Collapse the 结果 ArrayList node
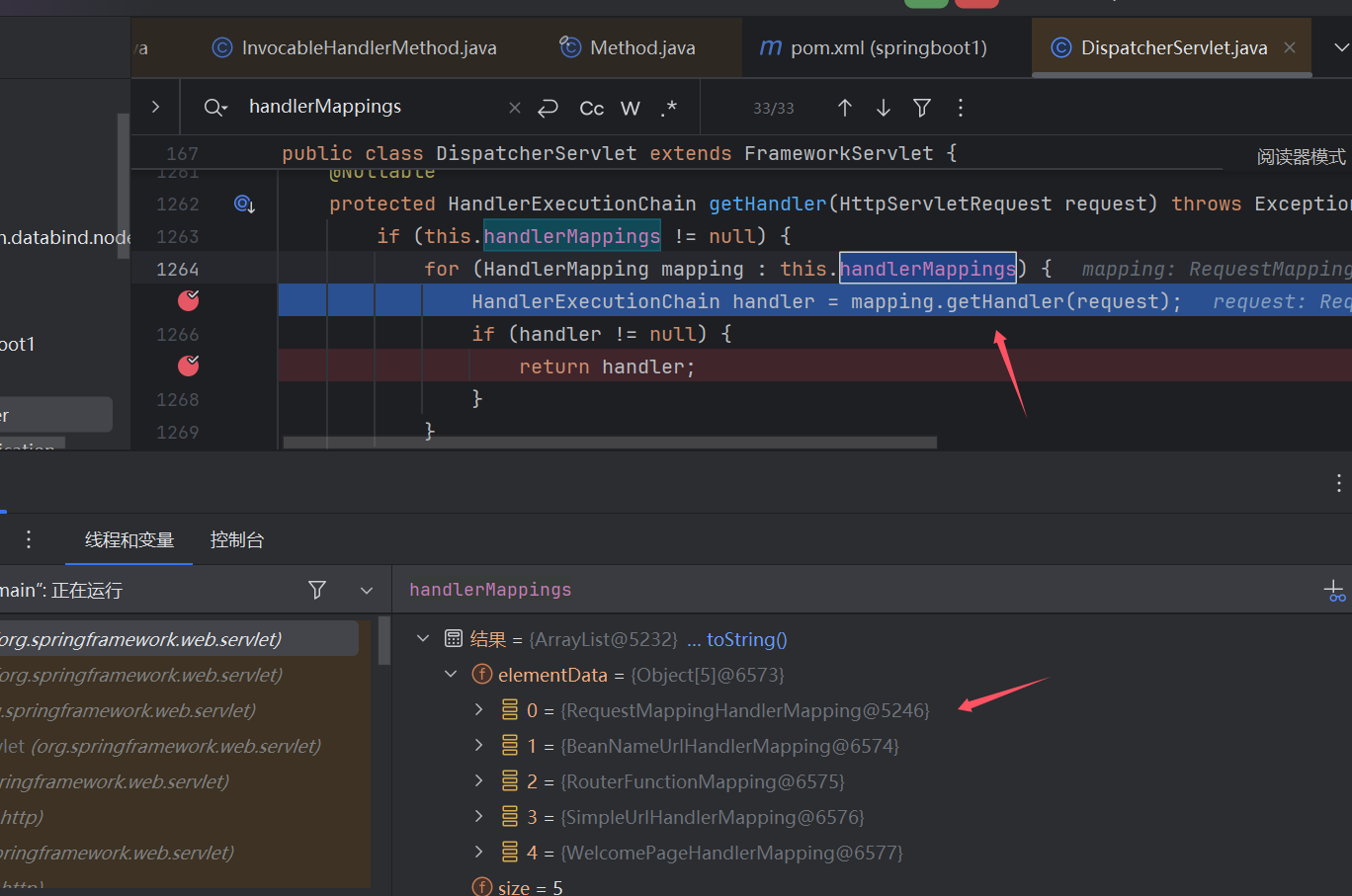This screenshot has height=896, width=1352. pyautogui.click(x=423, y=639)
